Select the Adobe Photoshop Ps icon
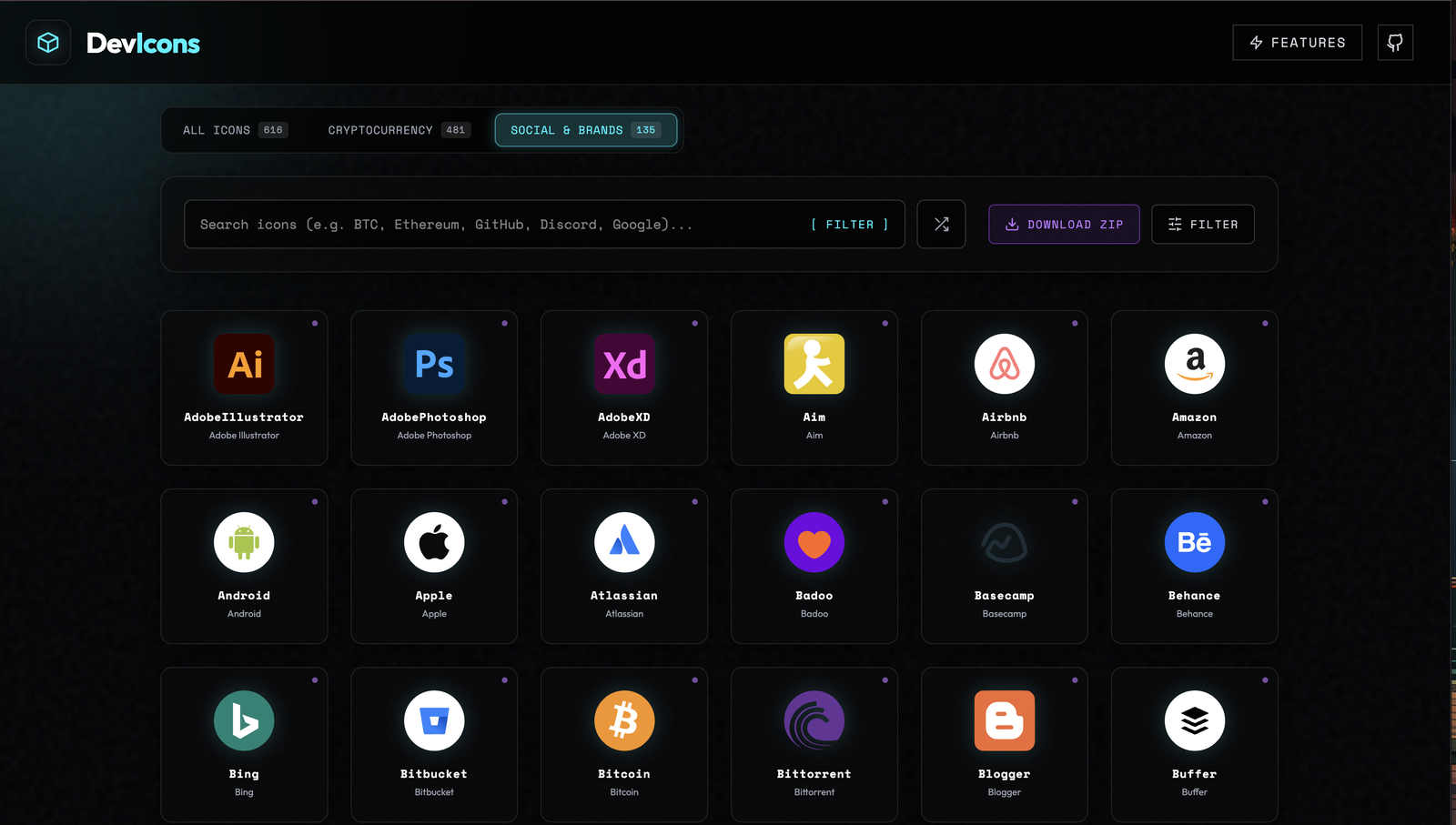This screenshot has height=825, width=1456. [434, 364]
